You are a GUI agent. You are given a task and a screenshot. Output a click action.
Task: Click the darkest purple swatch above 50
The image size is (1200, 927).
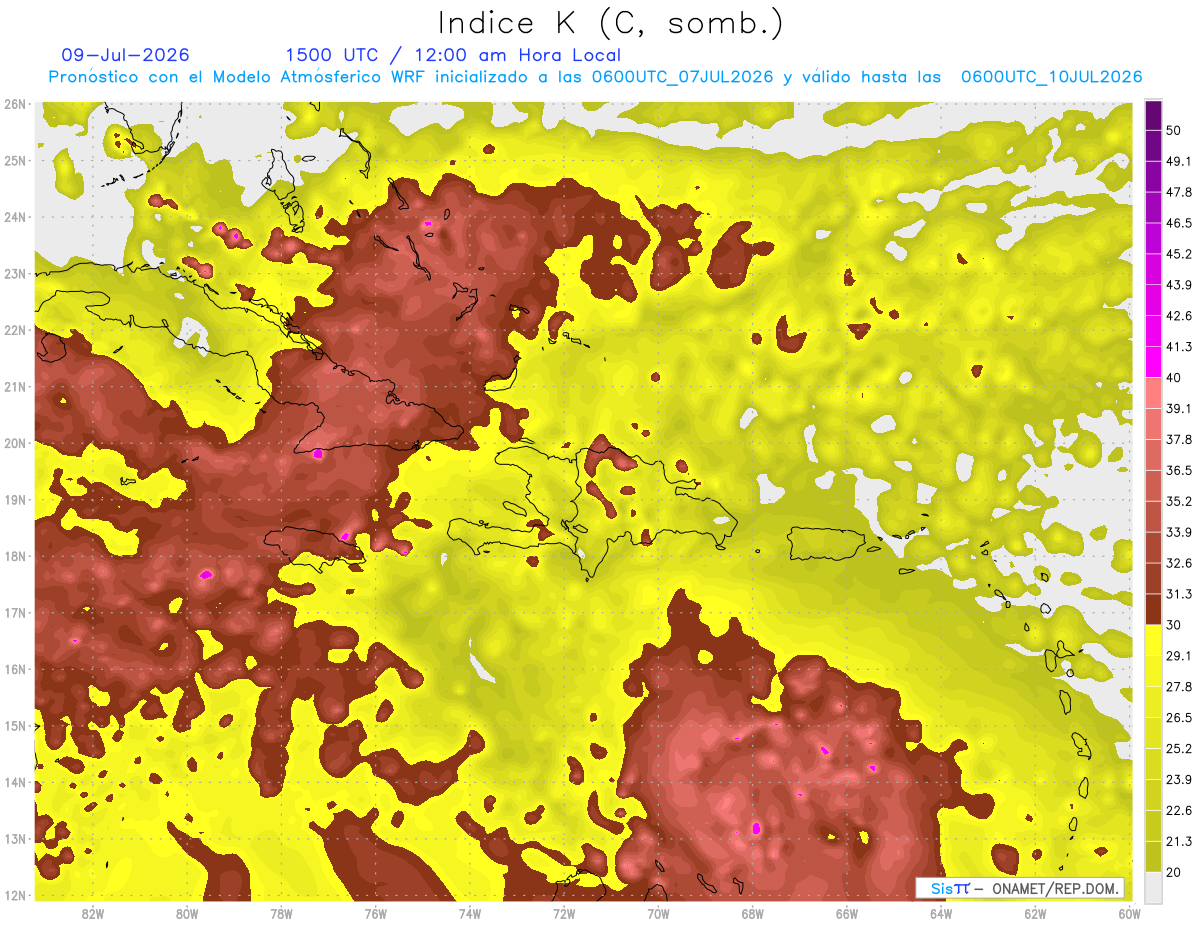click(1153, 116)
